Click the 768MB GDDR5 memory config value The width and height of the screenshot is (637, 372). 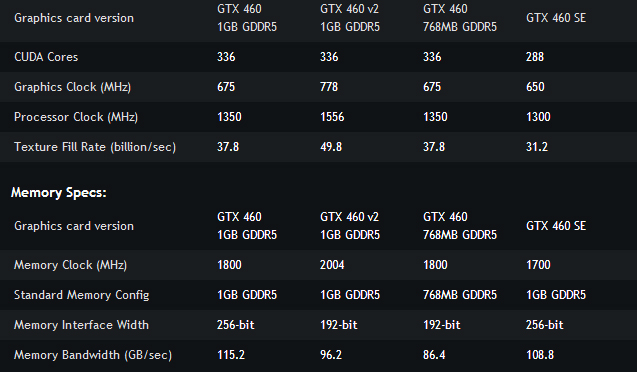point(460,295)
